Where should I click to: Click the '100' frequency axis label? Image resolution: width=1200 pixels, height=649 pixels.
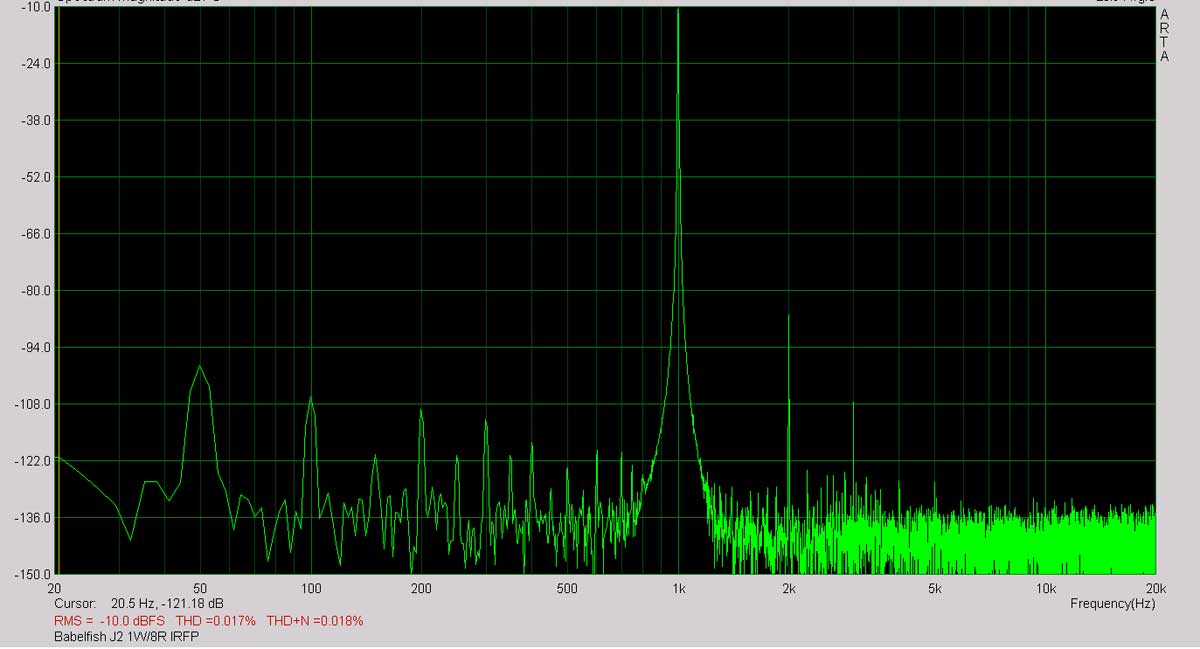pyautogui.click(x=311, y=588)
